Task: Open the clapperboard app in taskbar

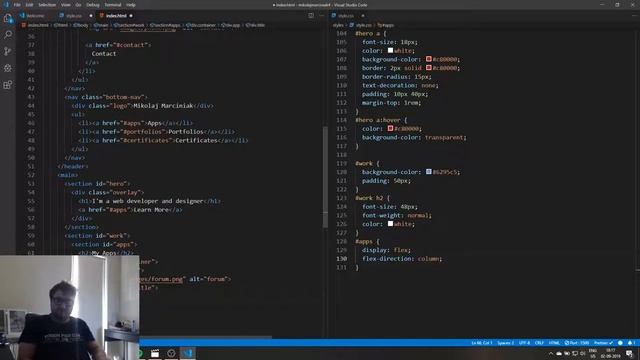Action: [x=155, y=353]
